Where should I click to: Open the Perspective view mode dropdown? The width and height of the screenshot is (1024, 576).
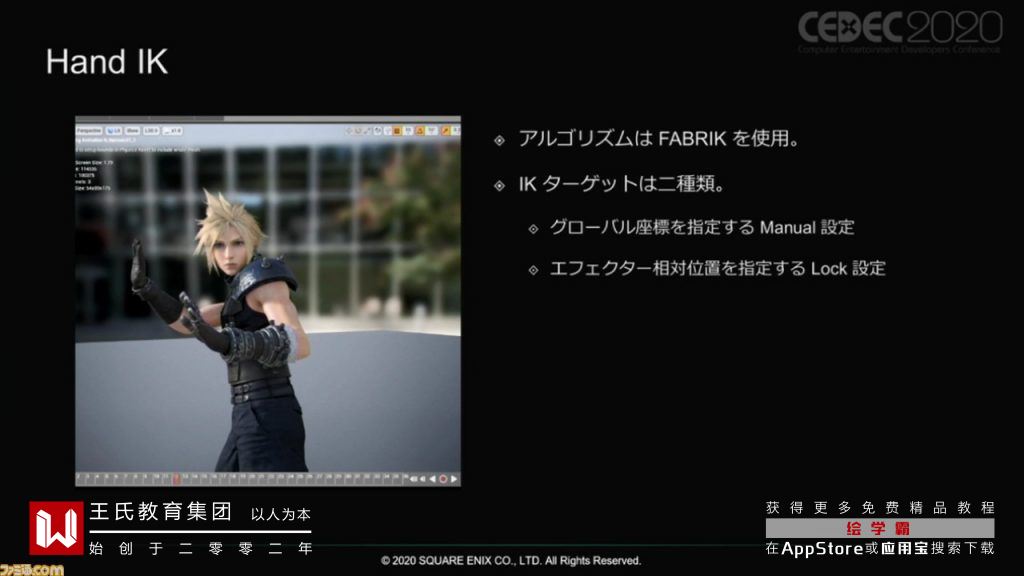(89, 131)
